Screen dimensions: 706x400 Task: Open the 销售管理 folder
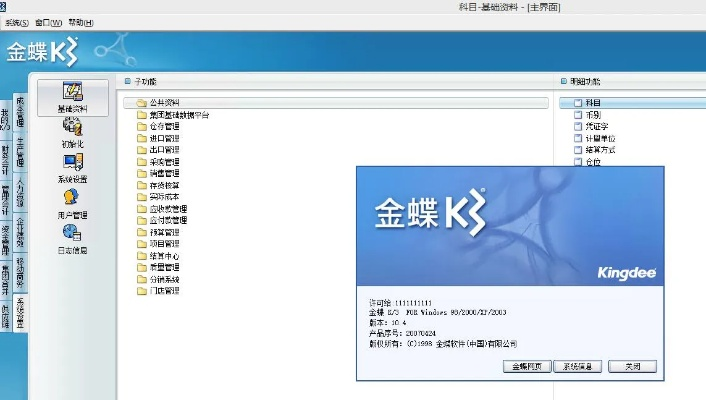click(x=163, y=174)
